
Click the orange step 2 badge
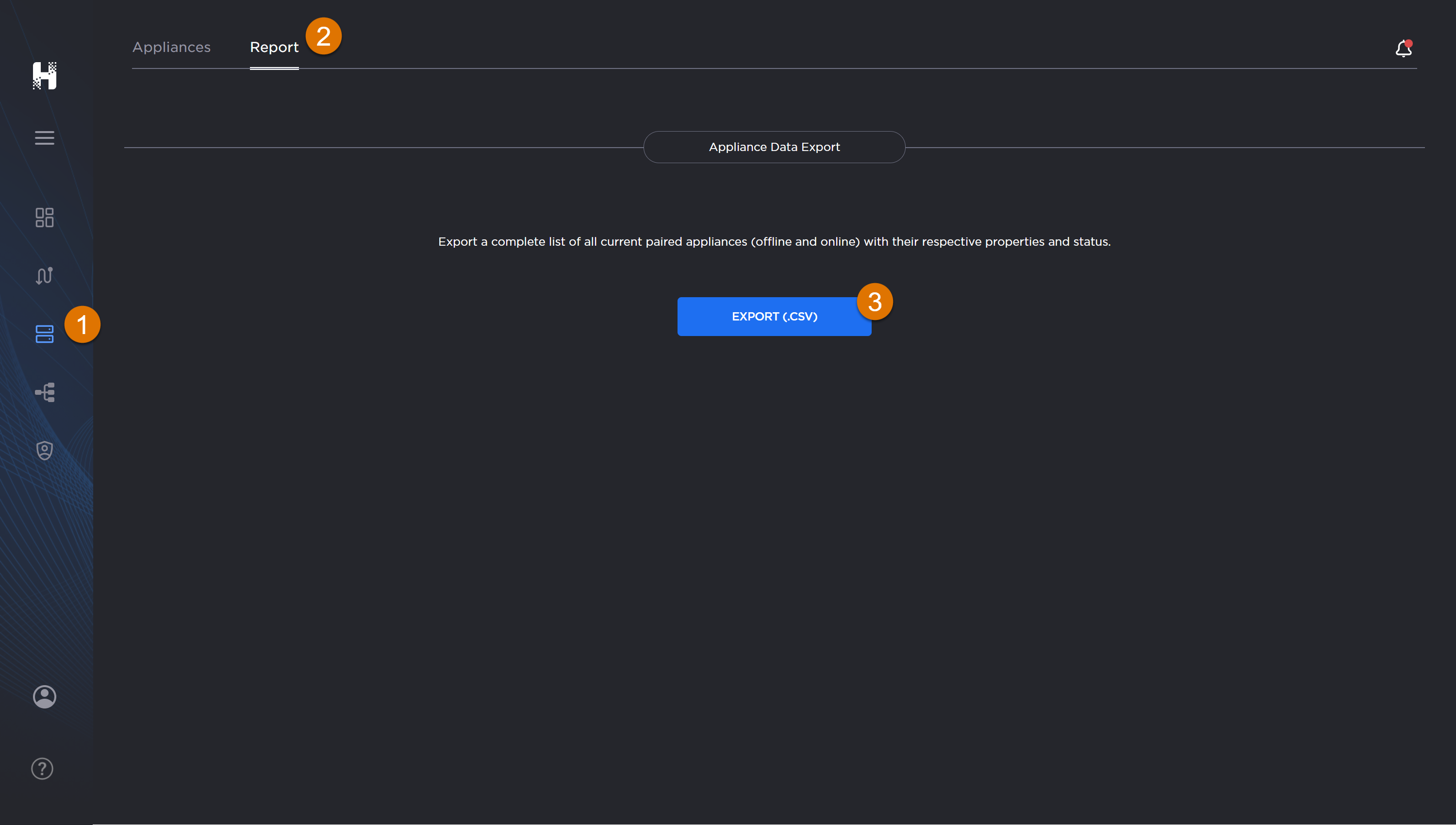(x=323, y=36)
